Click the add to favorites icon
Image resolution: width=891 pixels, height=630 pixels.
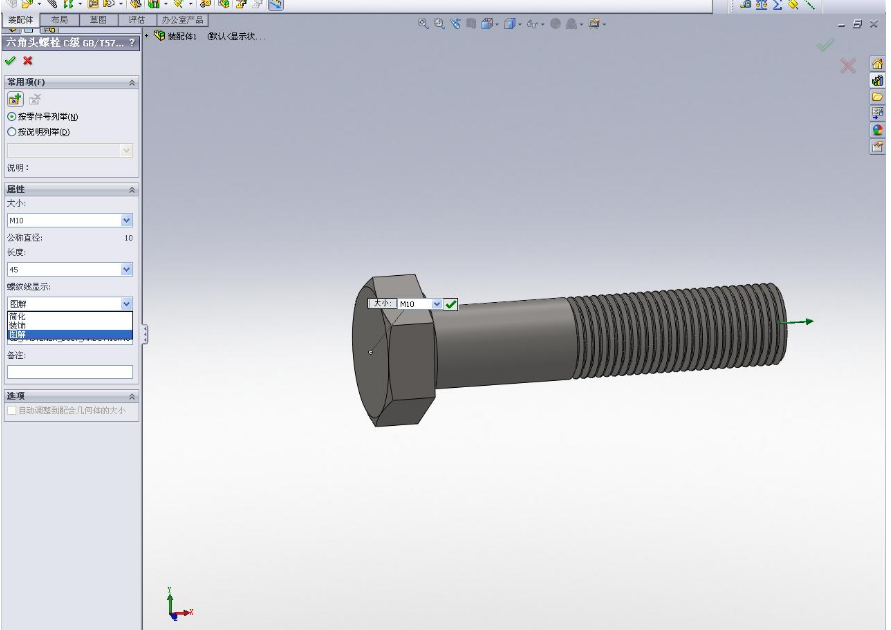15,99
